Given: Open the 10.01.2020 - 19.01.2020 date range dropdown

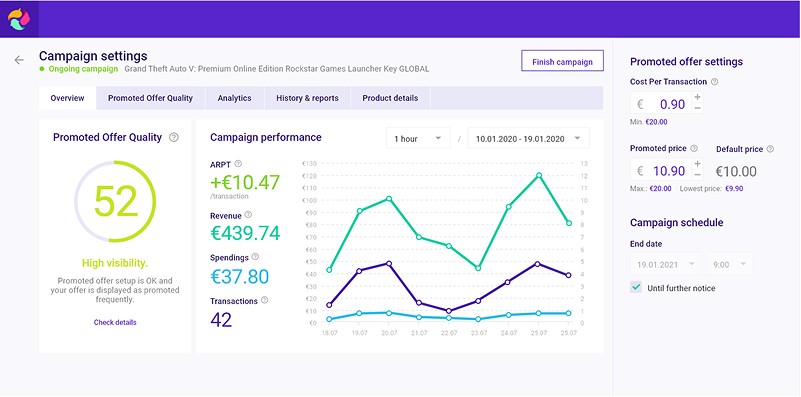Looking at the screenshot, I should (528, 138).
